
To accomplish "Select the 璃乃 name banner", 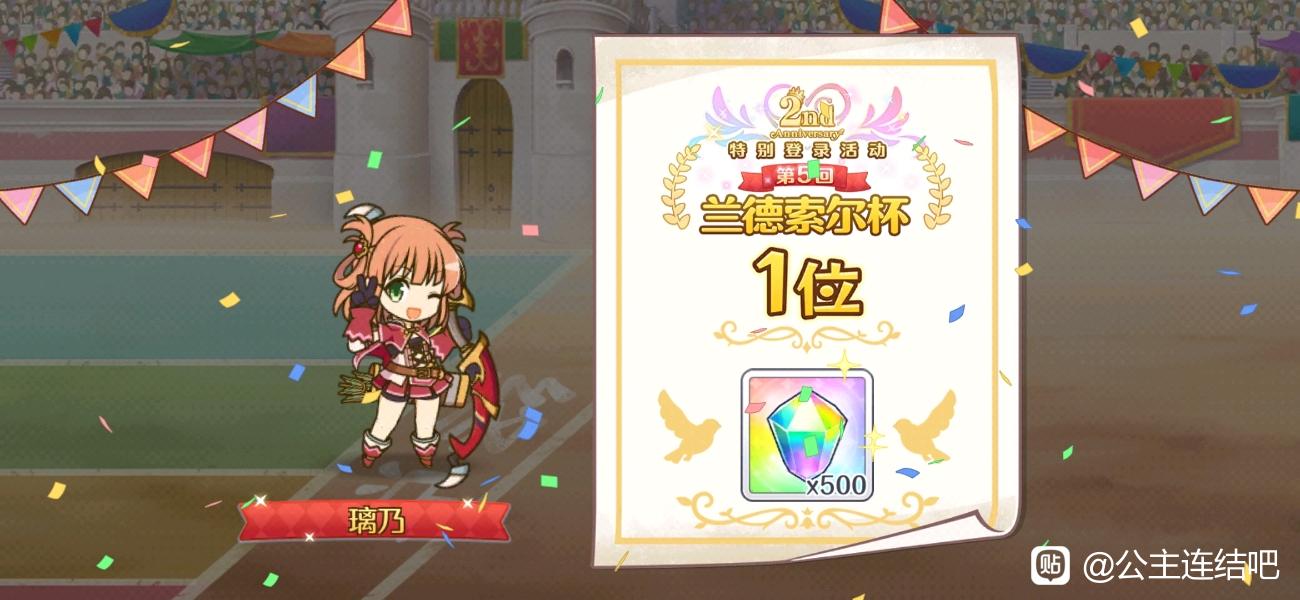I will coord(374,520).
